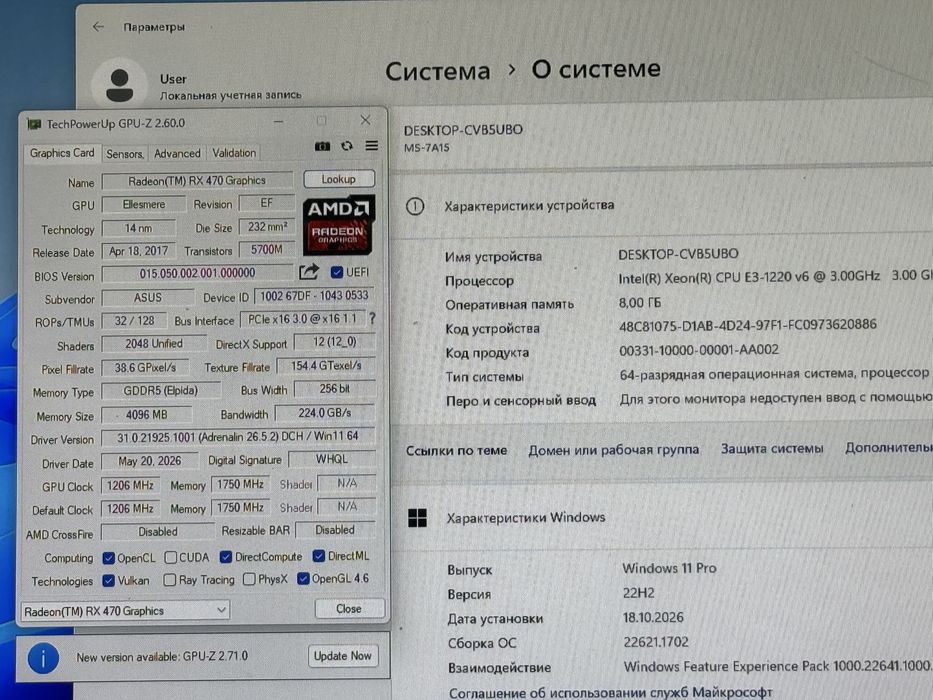Toggle the PhysX checkbox
The image size is (933, 700).
coord(249,579)
